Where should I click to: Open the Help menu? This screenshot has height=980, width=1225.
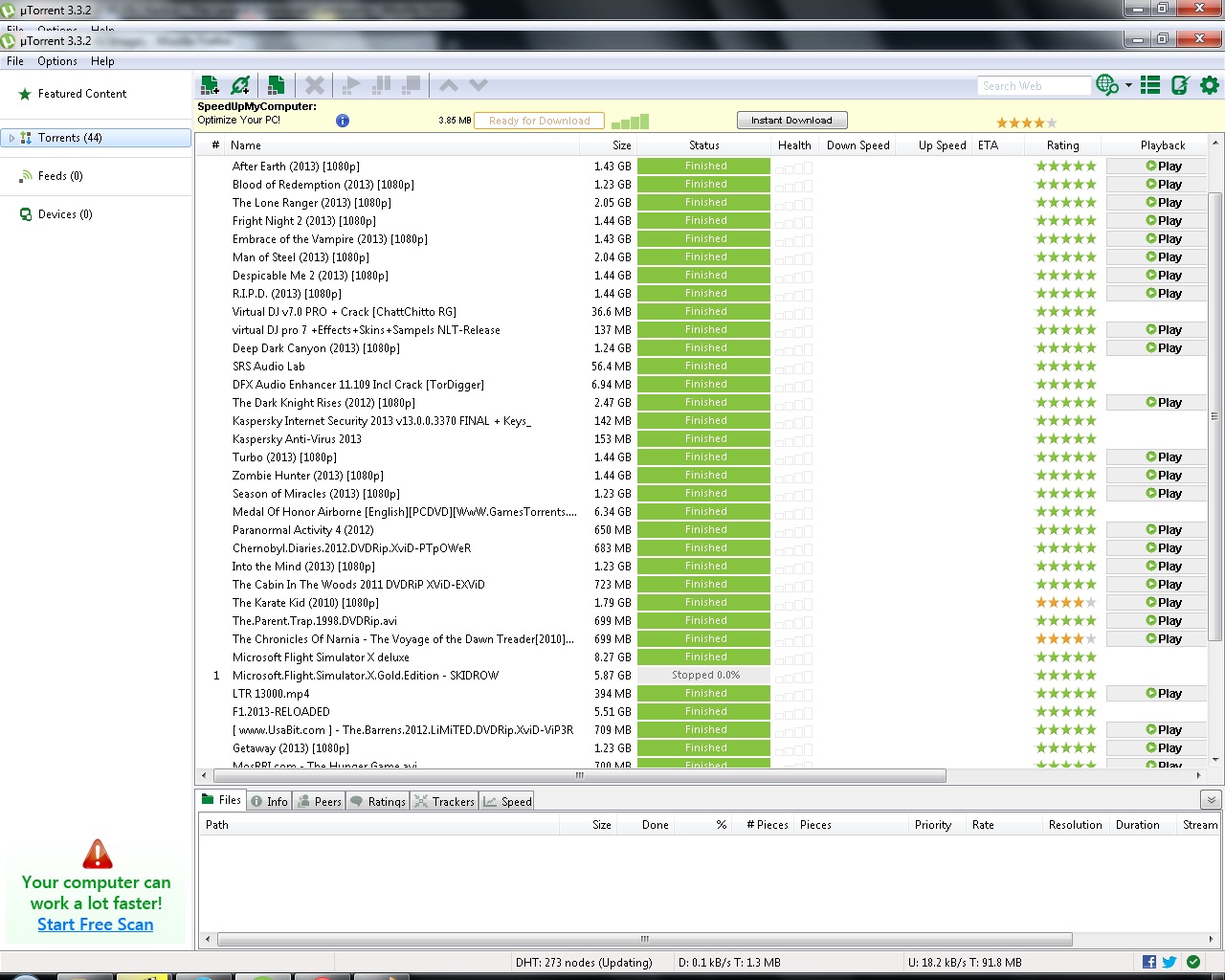[102, 61]
